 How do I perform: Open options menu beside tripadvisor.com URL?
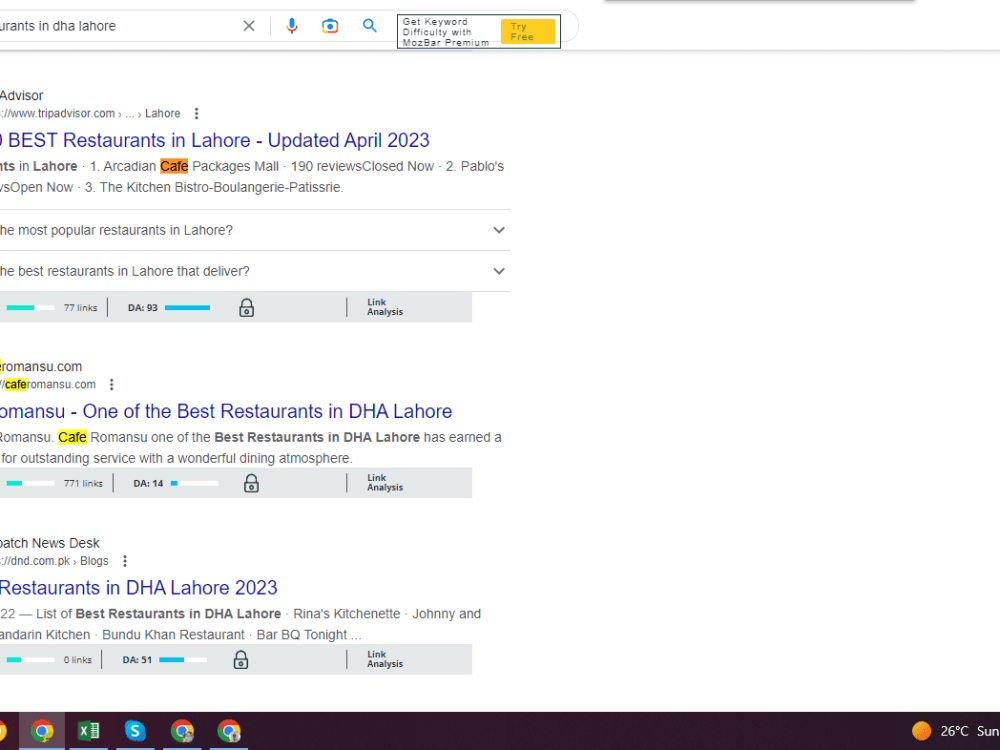click(196, 114)
